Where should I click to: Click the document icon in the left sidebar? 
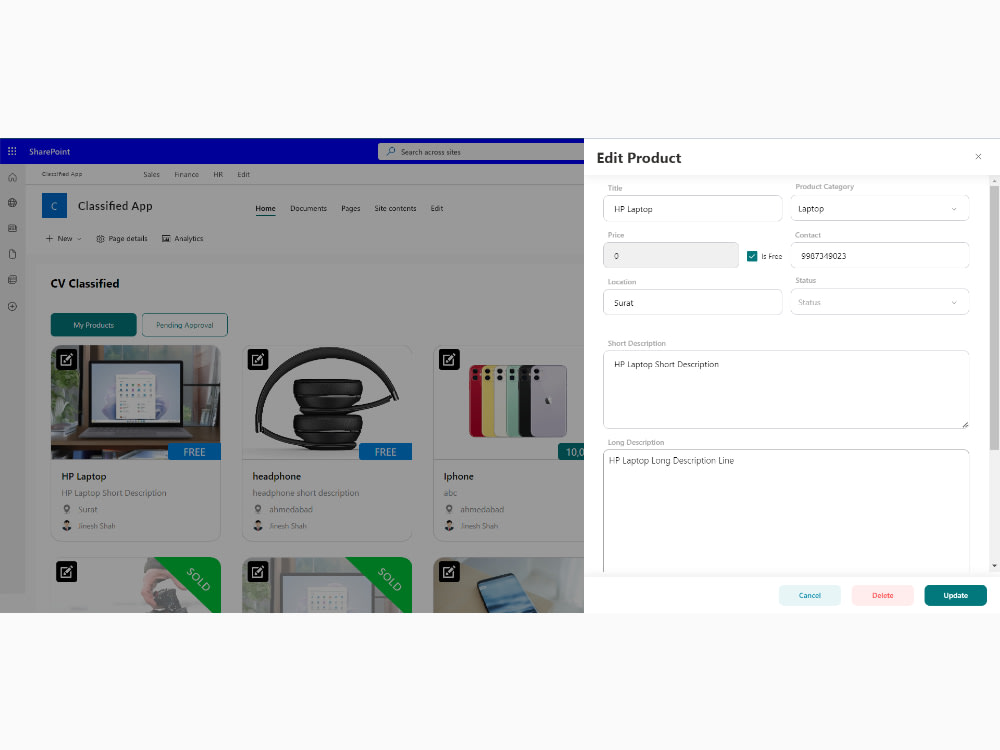coord(11,254)
